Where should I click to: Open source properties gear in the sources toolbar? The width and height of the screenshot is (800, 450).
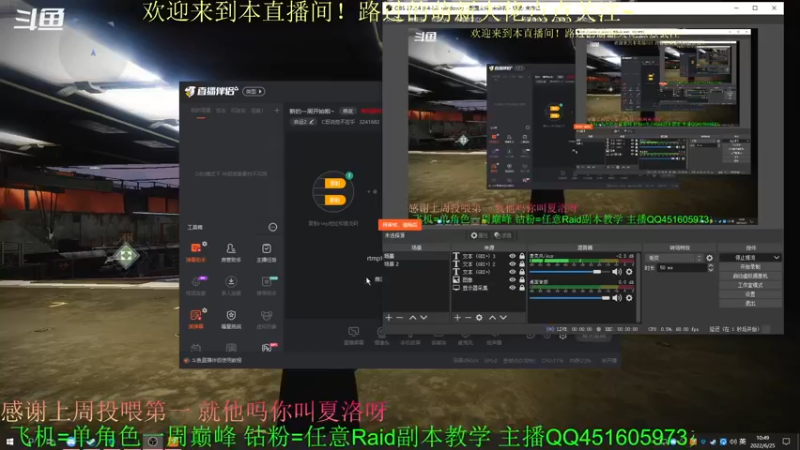pyautogui.click(x=479, y=317)
